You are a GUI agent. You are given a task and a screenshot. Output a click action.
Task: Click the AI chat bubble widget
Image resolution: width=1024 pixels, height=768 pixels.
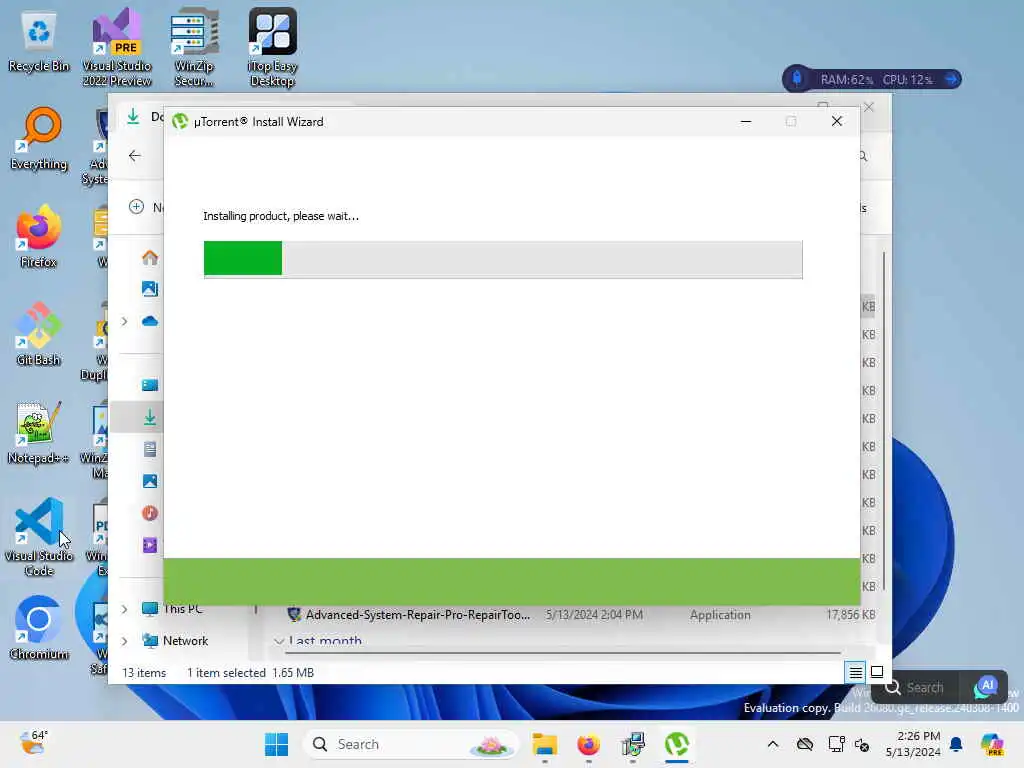click(x=985, y=687)
